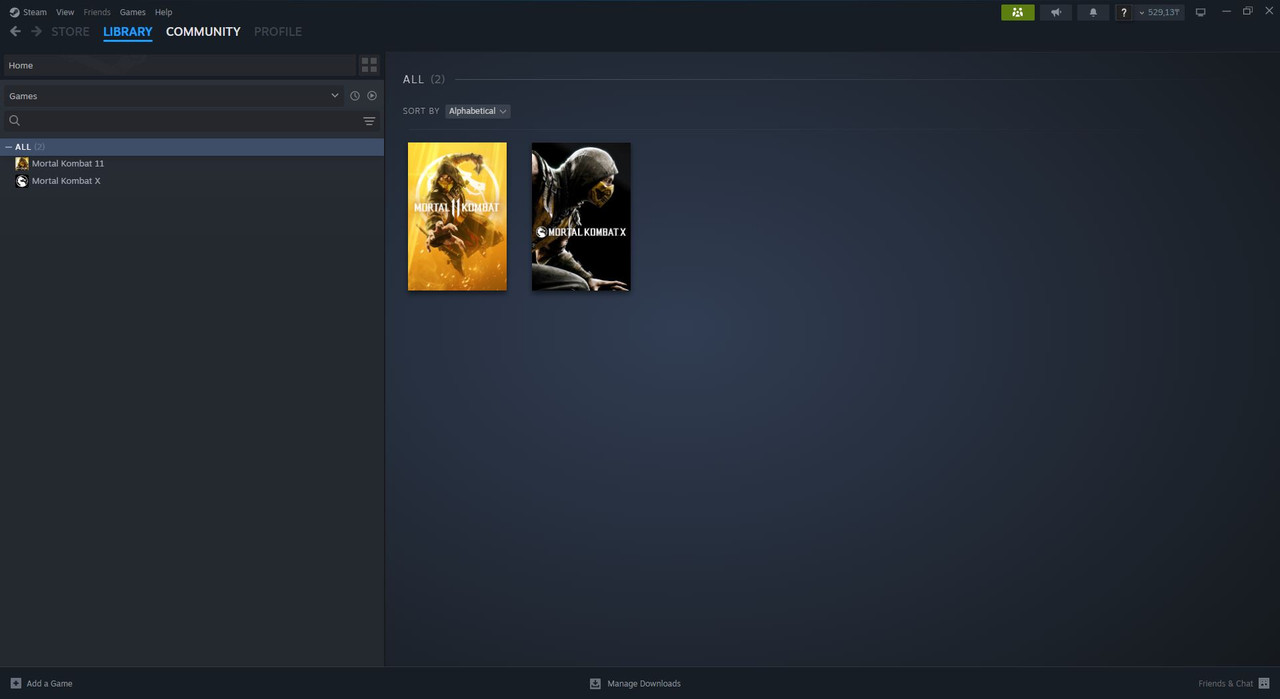Click the Mortal Kombat X sidebar icon
The image size is (1280, 699).
(x=22, y=181)
